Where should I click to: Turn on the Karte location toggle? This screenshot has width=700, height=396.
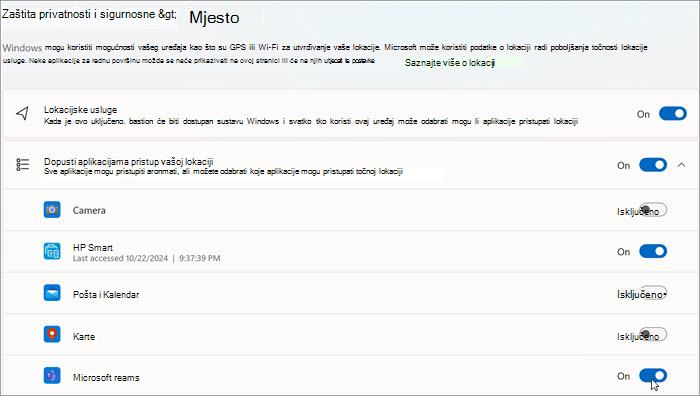pos(653,334)
